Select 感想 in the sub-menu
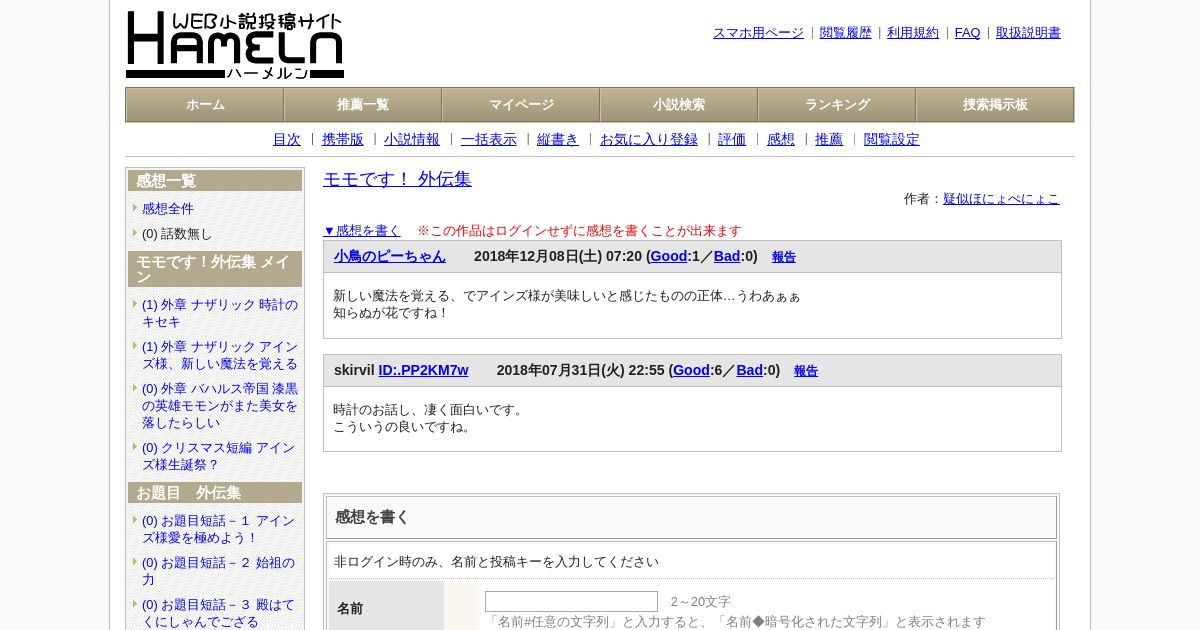Viewport: 1200px width, 630px height. [781, 140]
